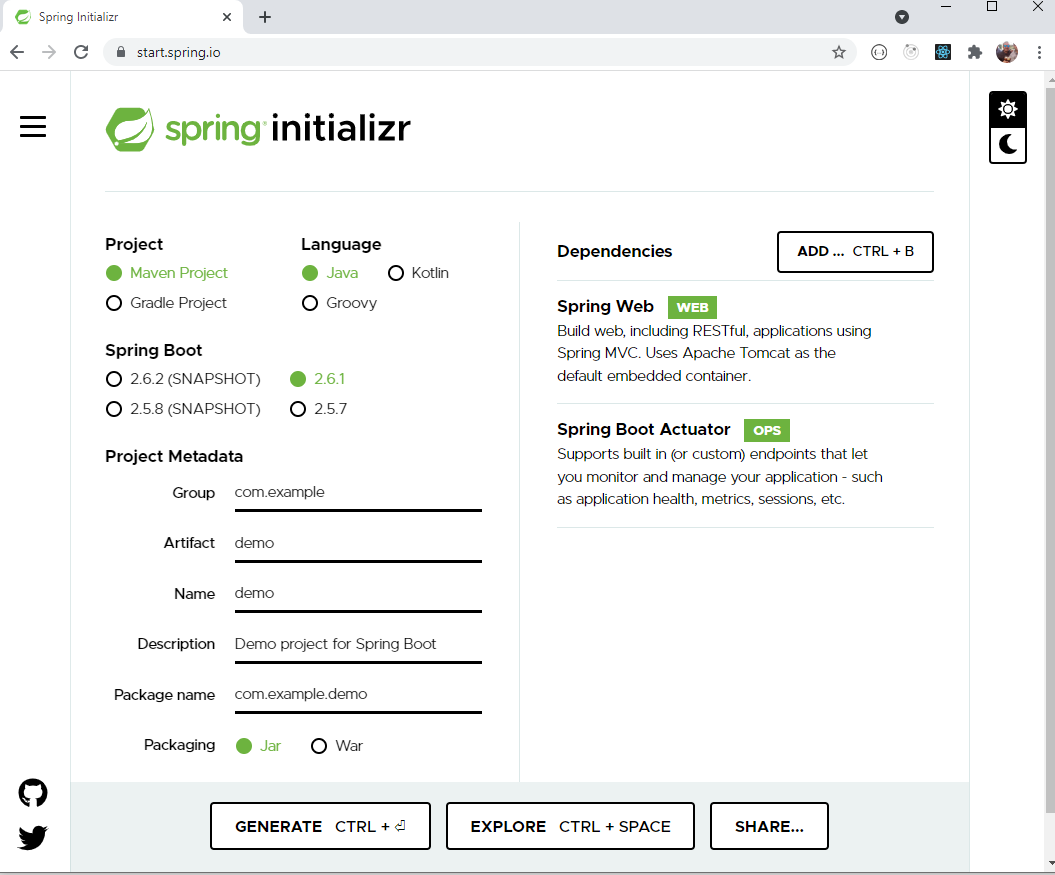Select Spring Boot 2.5.7

(318, 409)
